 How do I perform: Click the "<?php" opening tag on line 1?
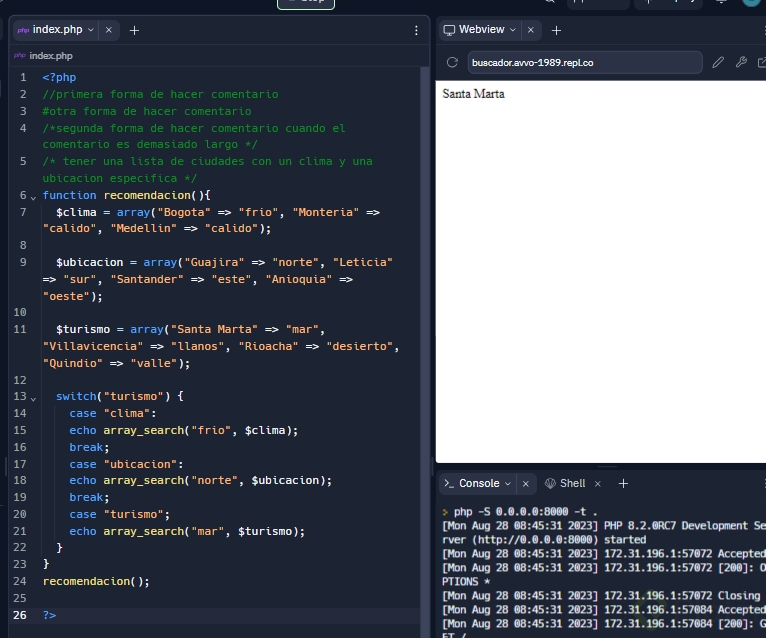tap(59, 77)
